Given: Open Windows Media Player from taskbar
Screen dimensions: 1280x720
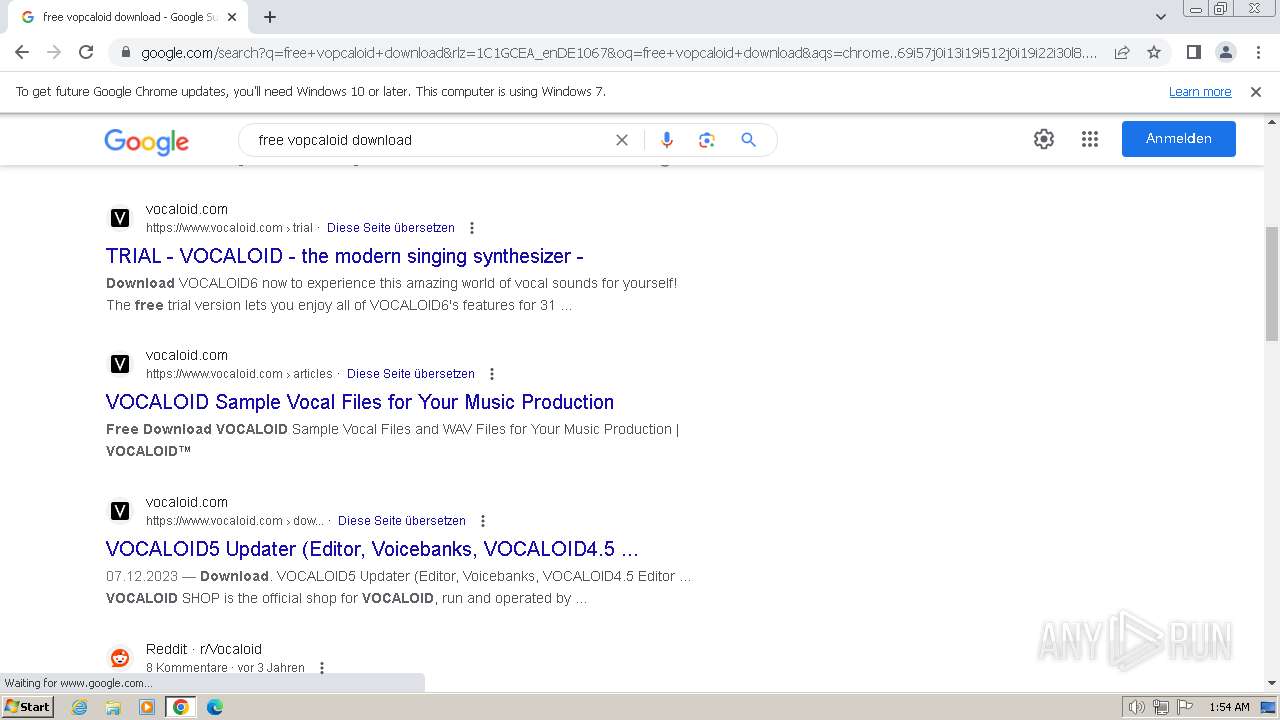Looking at the screenshot, I should point(147,707).
